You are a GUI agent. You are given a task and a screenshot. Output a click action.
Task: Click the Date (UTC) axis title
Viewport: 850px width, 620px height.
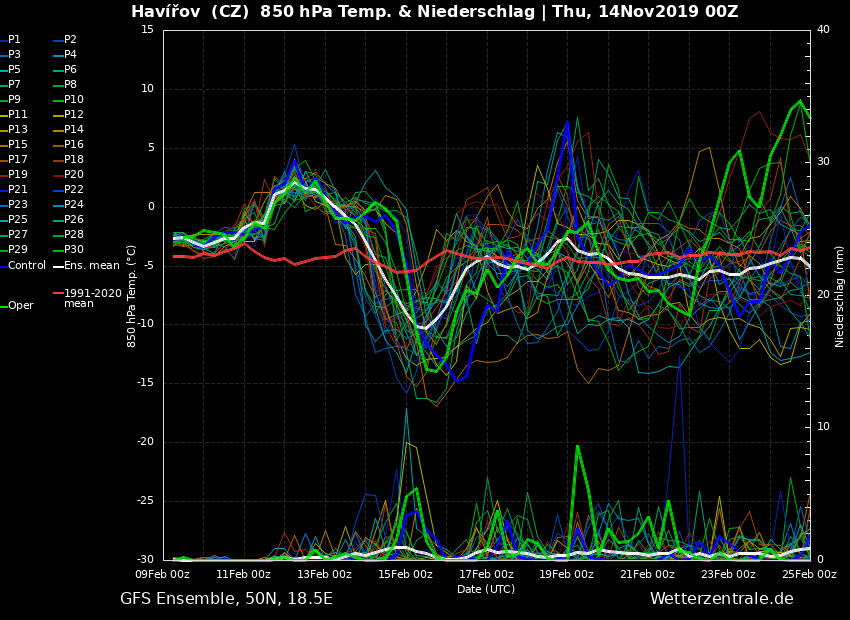click(486, 589)
